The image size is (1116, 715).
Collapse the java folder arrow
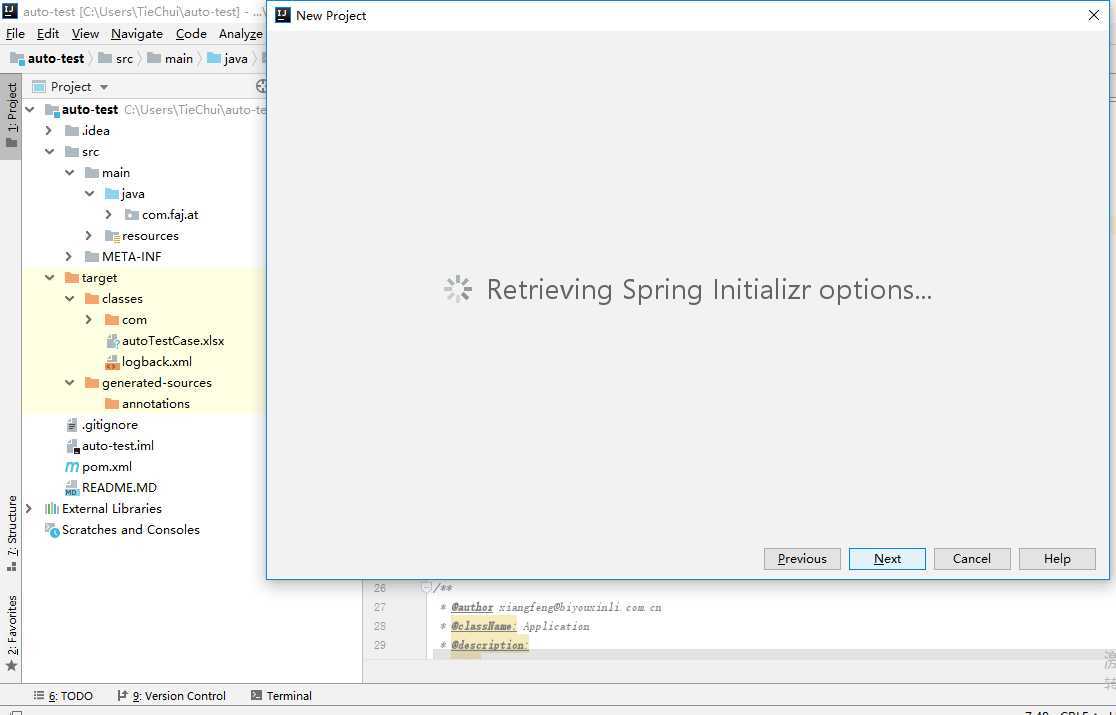[89, 194]
